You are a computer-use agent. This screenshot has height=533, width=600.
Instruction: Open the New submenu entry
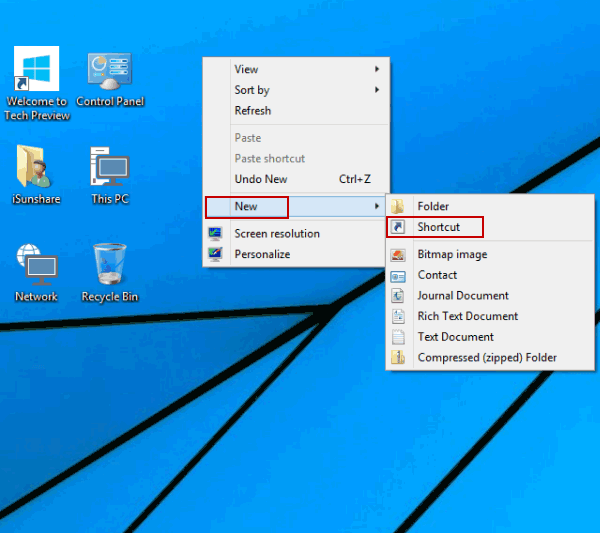tap(247, 207)
